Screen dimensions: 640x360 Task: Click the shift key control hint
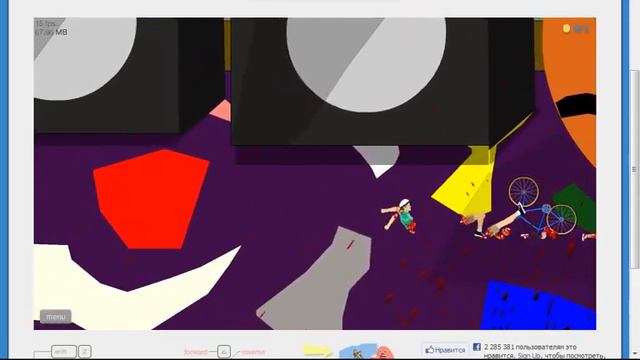[x=64, y=351]
